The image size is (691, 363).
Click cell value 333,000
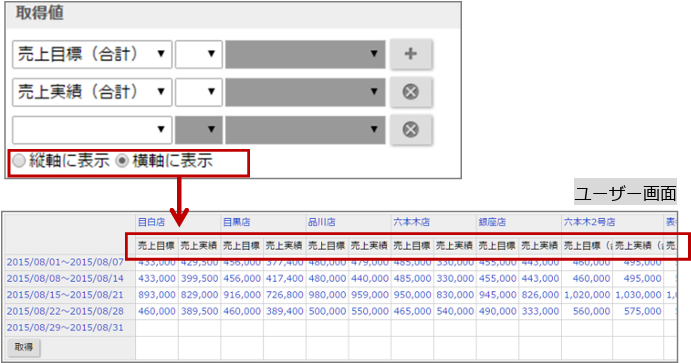point(540,311)
